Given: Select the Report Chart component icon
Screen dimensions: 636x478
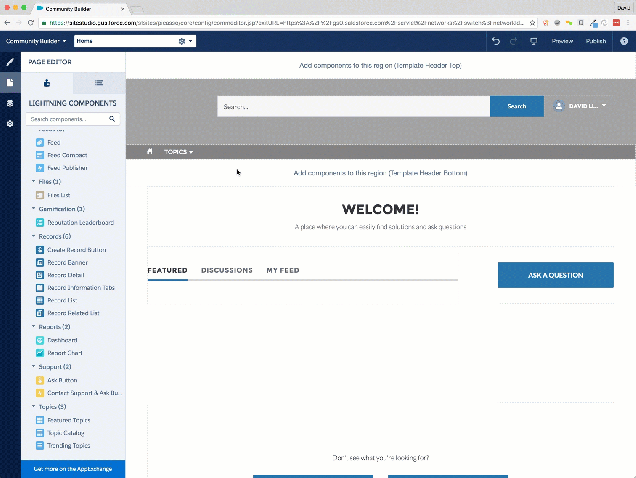Looking at the screenshot, I should click(x=40, y=353).
